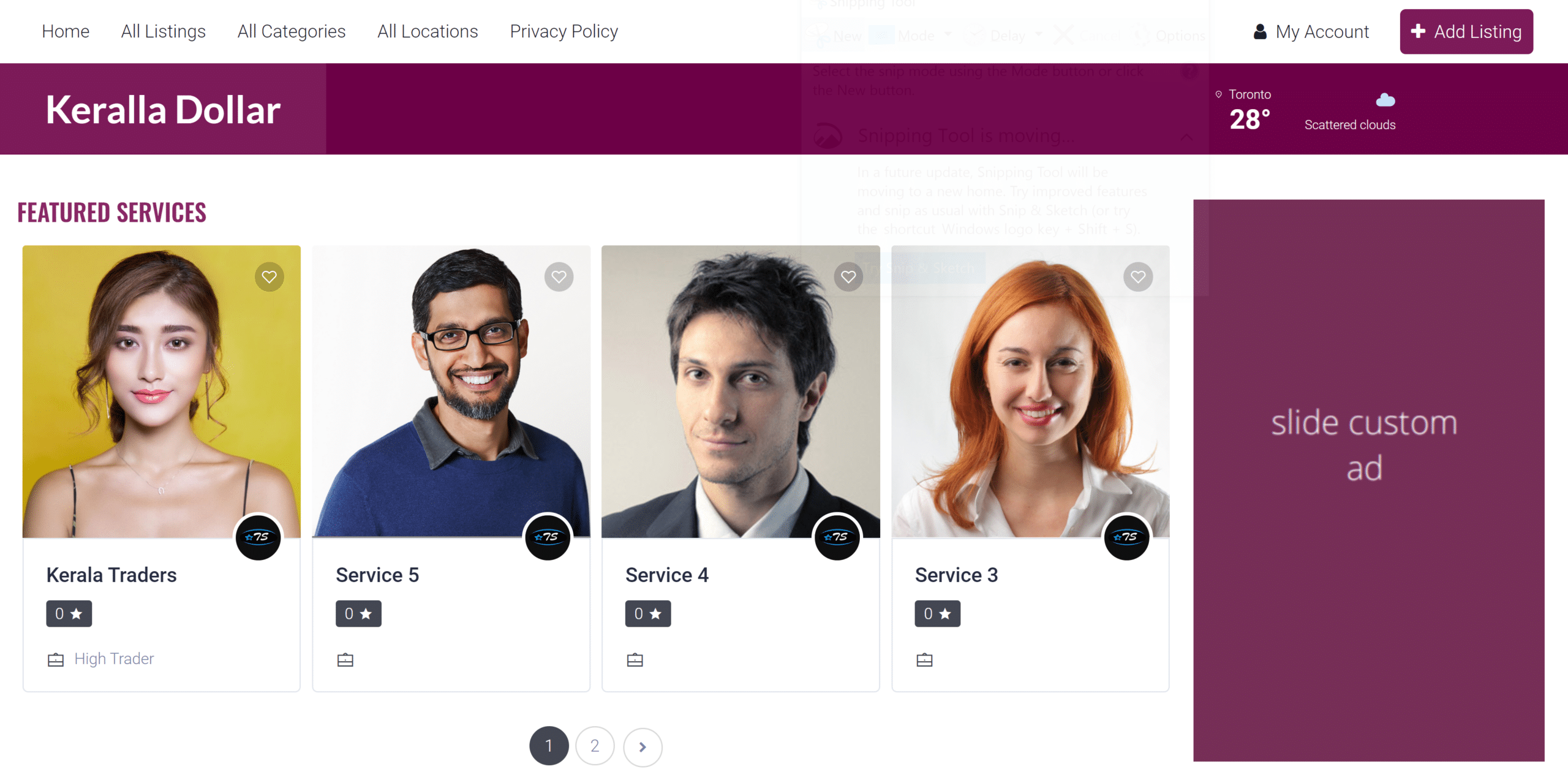
Task: Click briefcase category icon under Service 3
Action: pyautogui.click(x=924, y=660)
